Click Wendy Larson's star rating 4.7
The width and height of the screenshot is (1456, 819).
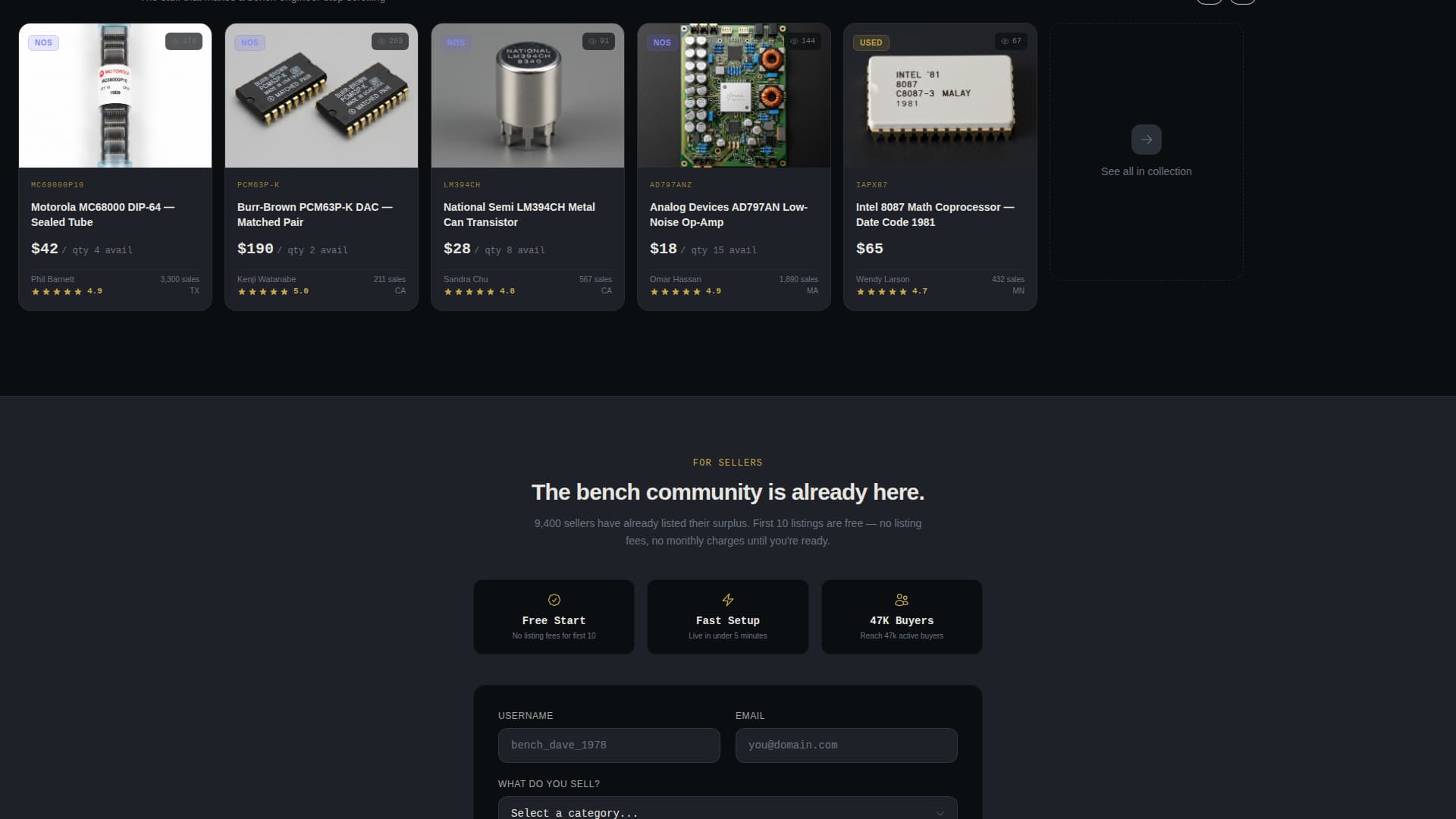pos(892,291)
